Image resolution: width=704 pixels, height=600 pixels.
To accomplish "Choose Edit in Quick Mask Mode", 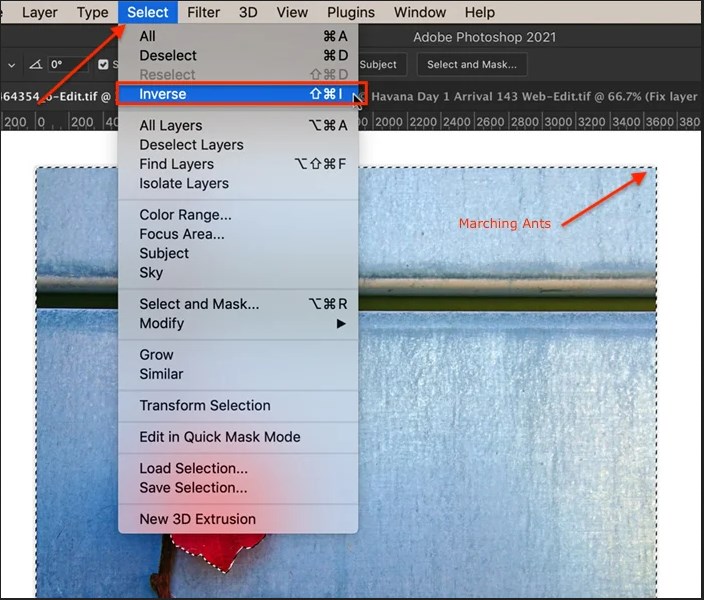I will (238, 437).
